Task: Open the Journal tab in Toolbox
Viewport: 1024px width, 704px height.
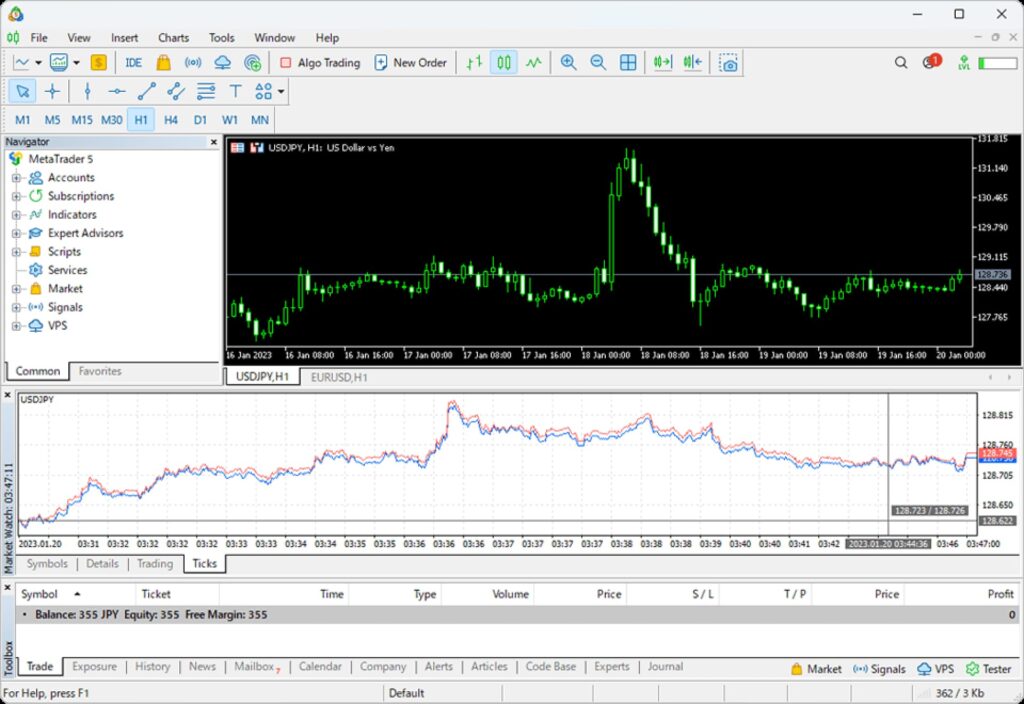Action: [665, 667]
